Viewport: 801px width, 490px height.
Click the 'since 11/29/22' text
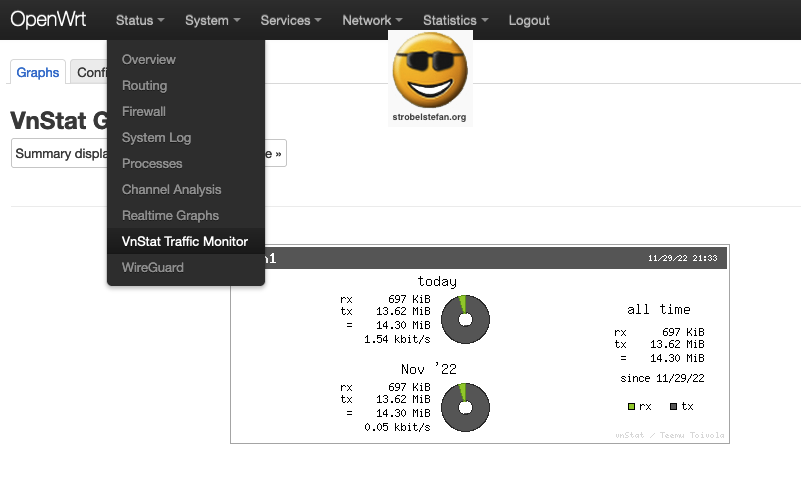[662, 378]
